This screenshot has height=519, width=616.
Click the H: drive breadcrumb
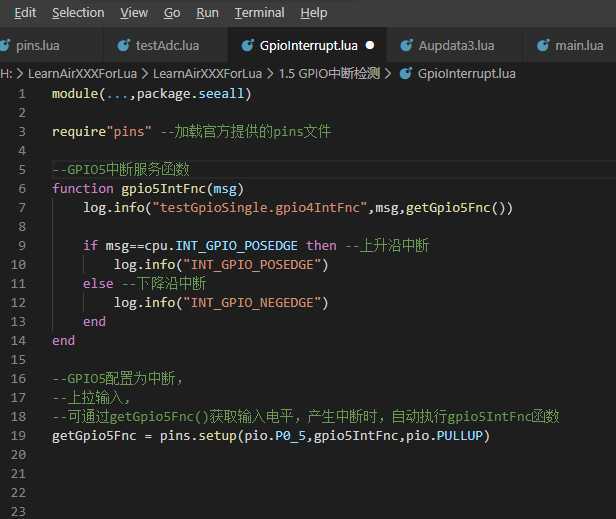6,74
